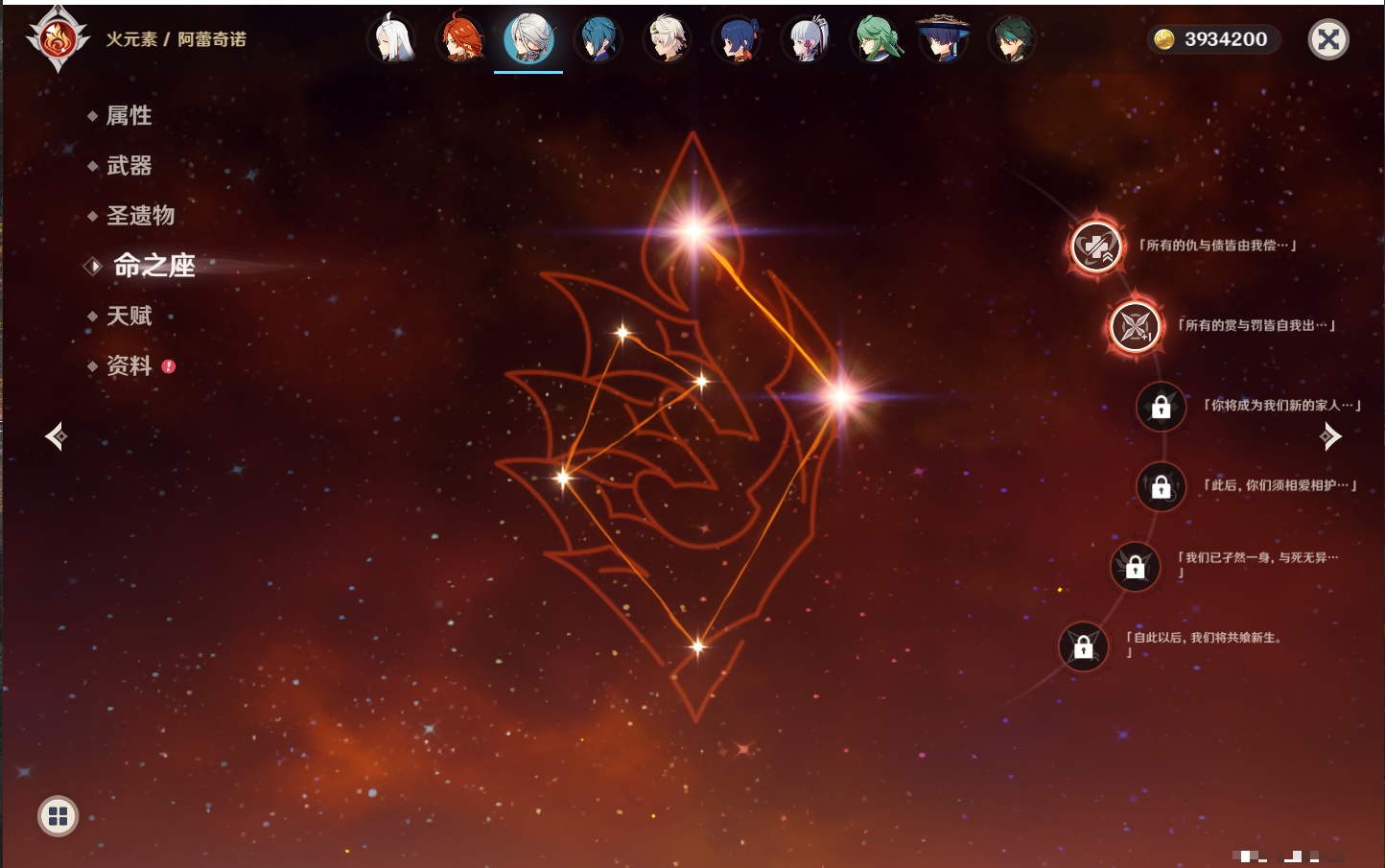Open activated constellation node 「所有的赏与罚皆自我出…」
The image size is (1385, 868).
pyautogui.click(x=1135, y=326)
